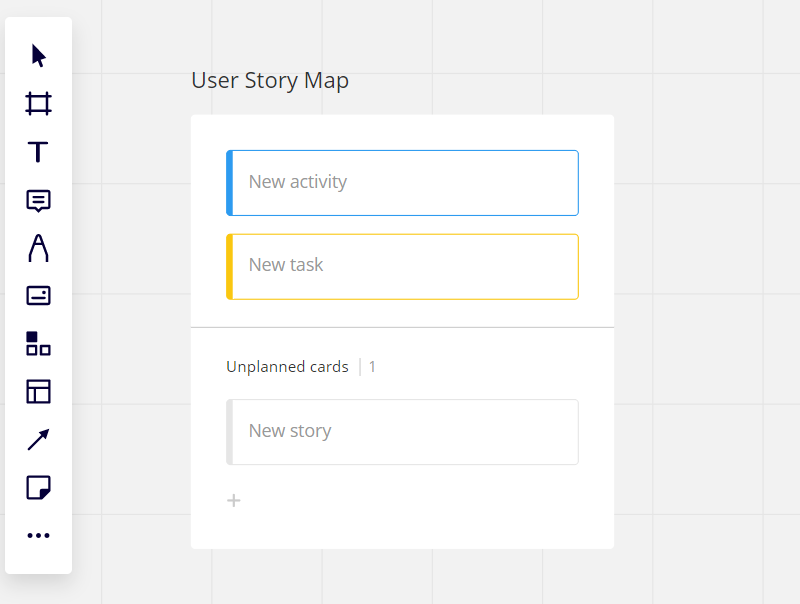This screenshot has height=604, width=800.
Task: Click the unplanned cards count number
Action: (372, 367)
